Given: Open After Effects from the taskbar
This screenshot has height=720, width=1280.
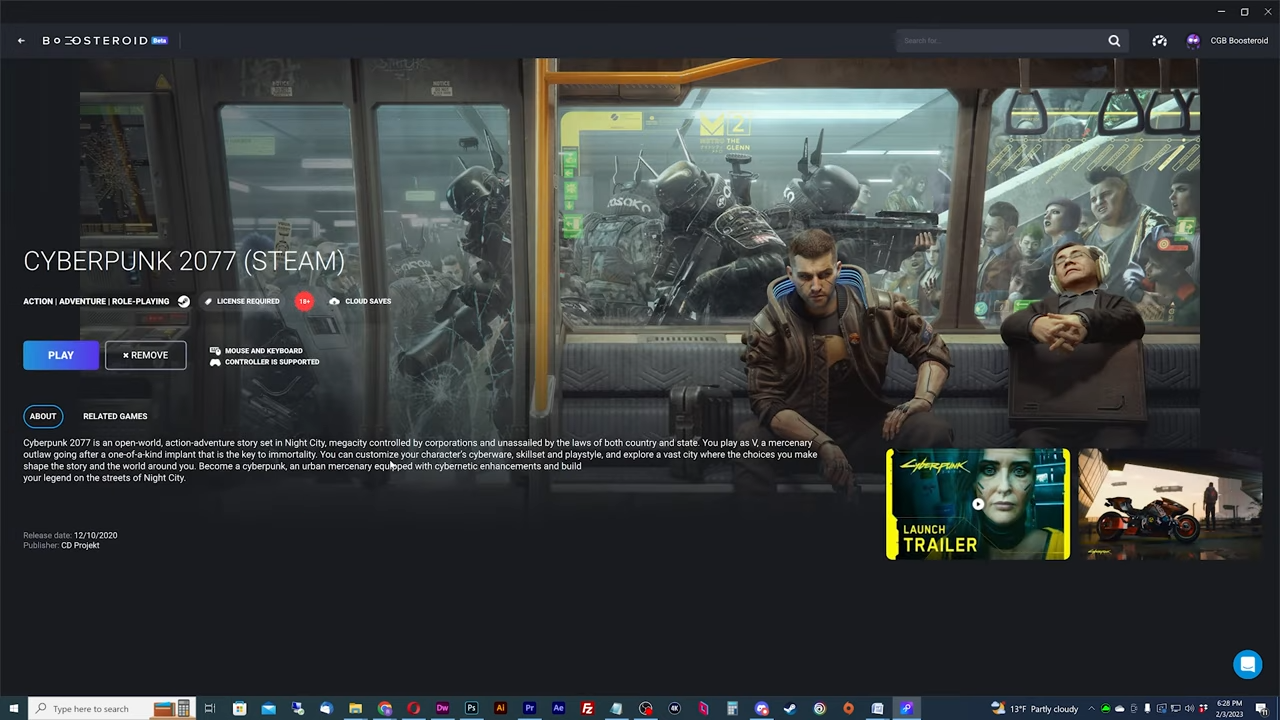Looking at the screenshot, I should [558, 709].
